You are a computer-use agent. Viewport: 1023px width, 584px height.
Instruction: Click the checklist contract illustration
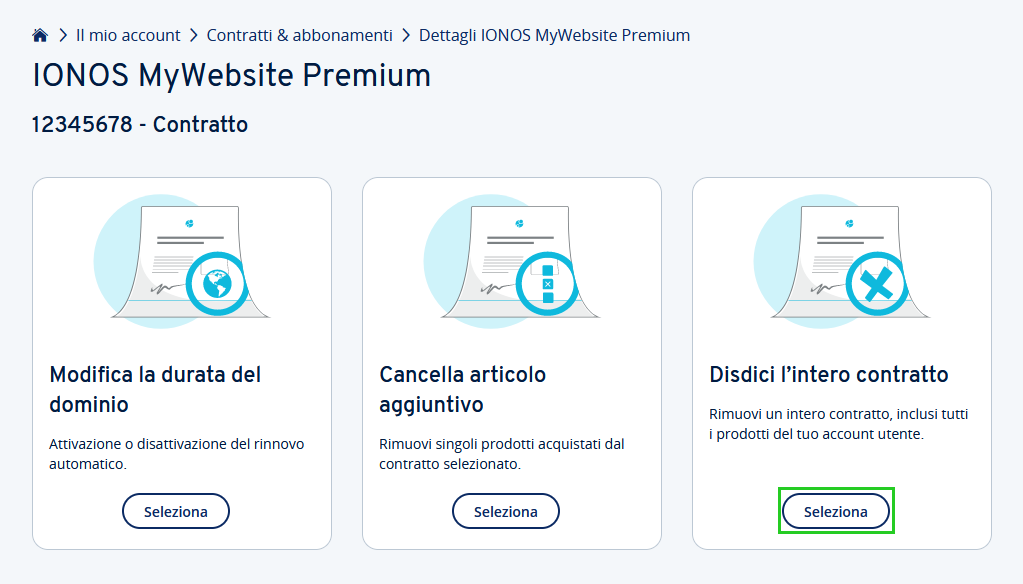[512, 261]
